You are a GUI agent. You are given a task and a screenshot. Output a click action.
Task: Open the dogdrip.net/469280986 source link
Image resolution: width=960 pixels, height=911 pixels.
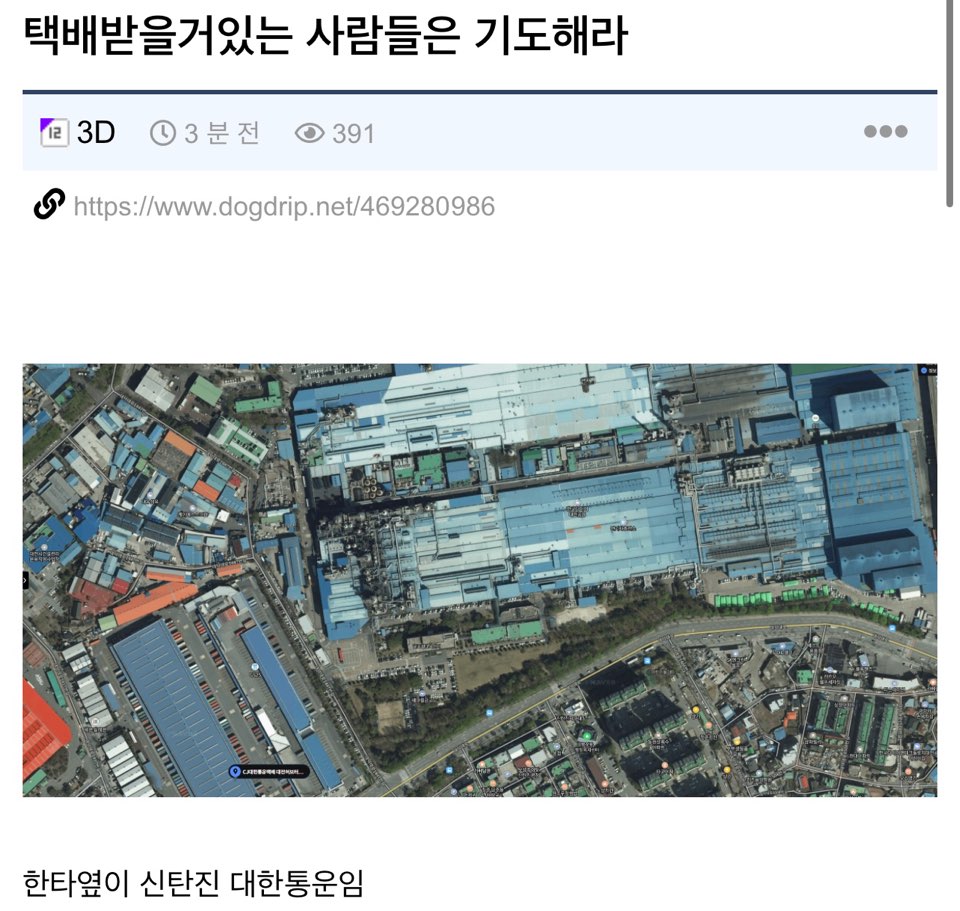pyautogui.click(x=284, y=206)
